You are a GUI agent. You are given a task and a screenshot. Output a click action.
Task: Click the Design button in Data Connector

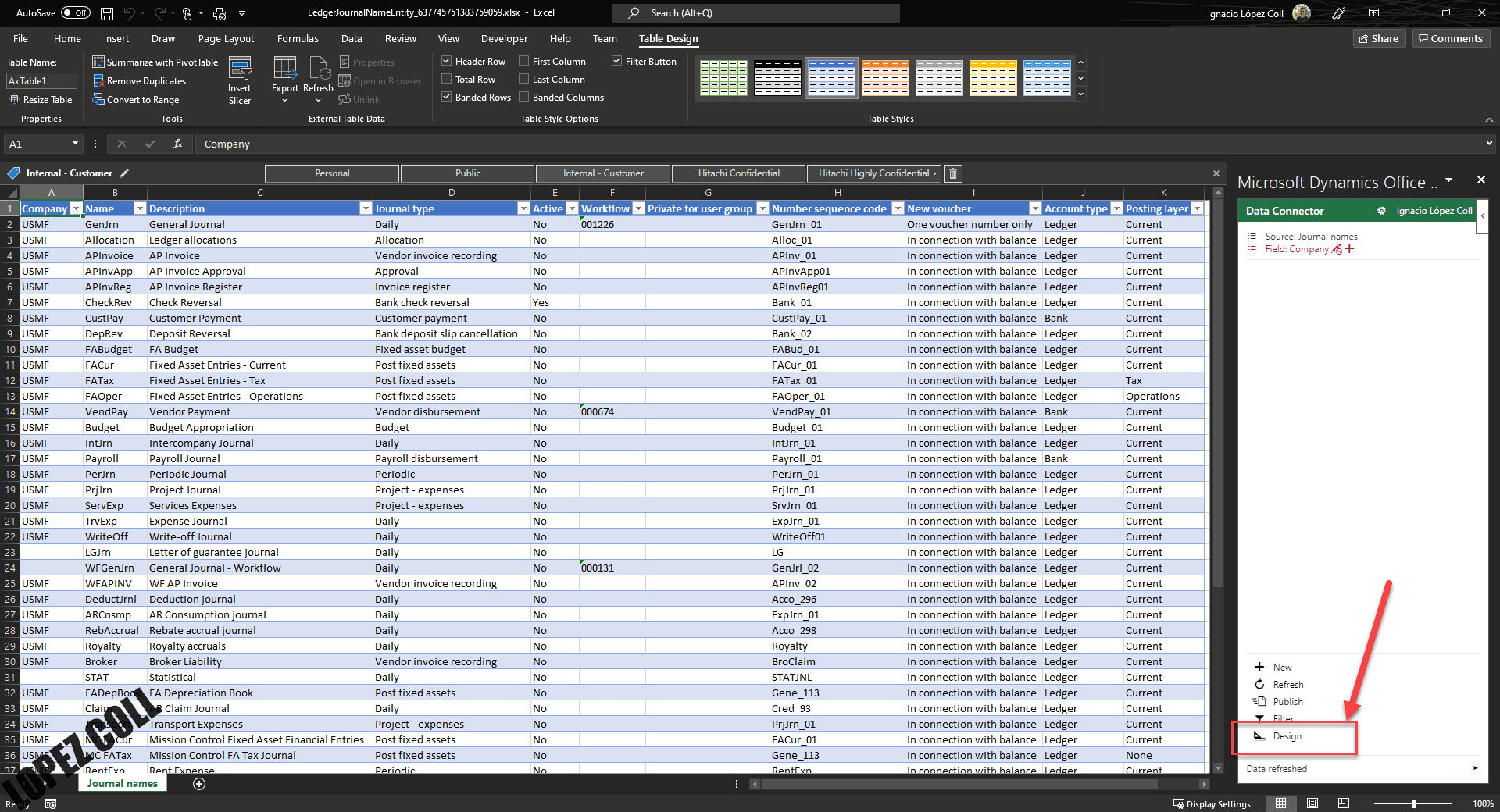coord(1286,736)
